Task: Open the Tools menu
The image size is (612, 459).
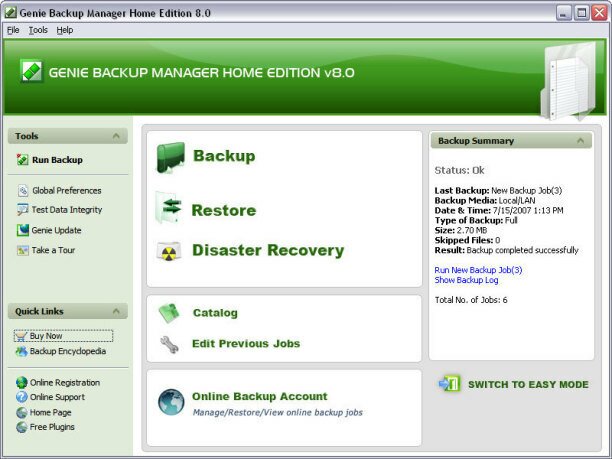Action: click(x=38, y=30)
